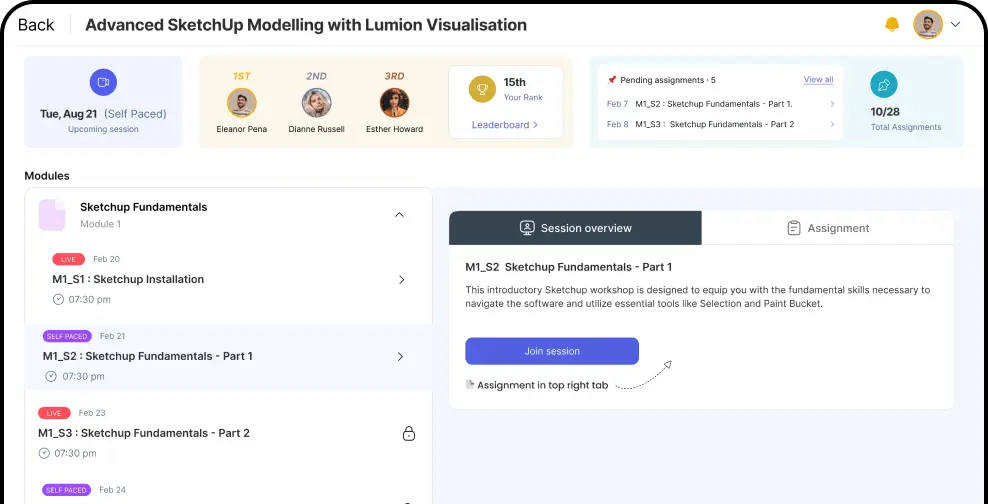
Task: Go Back to the previous page
Action: click(36, 25)
